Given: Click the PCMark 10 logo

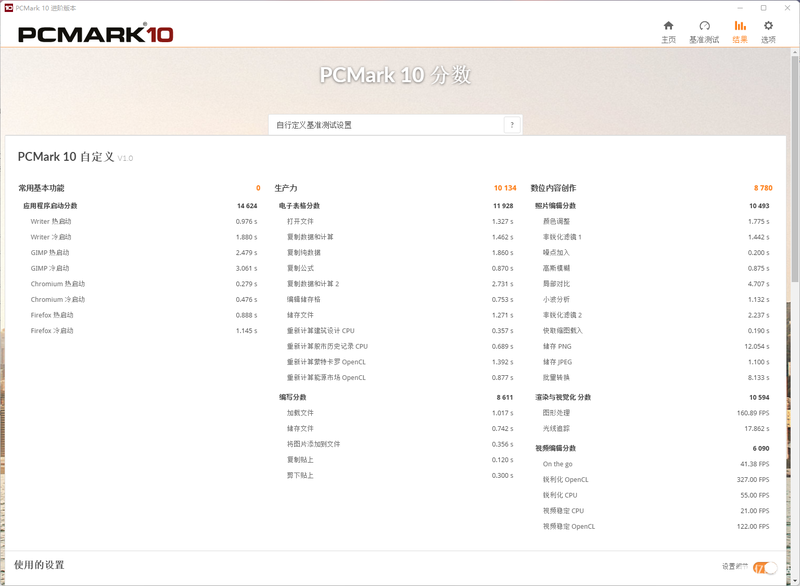Looking at the screenshot, I should pos(95,34).
